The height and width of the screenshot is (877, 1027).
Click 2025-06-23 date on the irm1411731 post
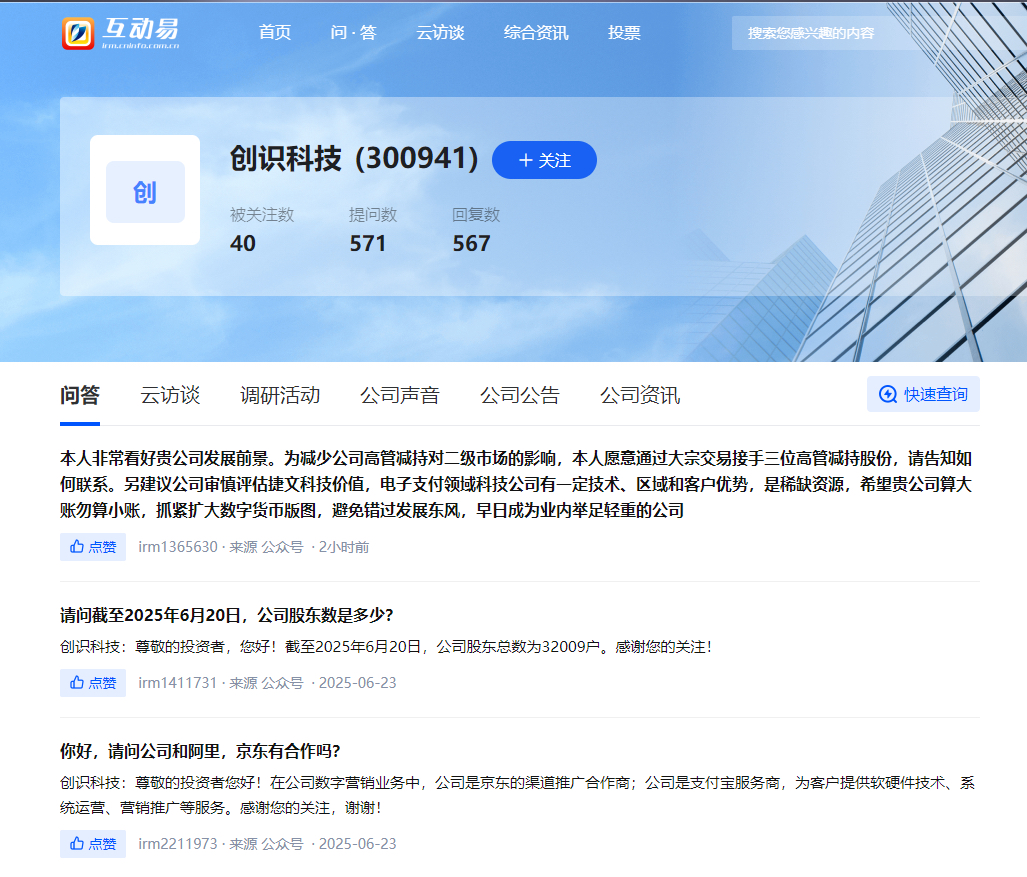[358, 682]
